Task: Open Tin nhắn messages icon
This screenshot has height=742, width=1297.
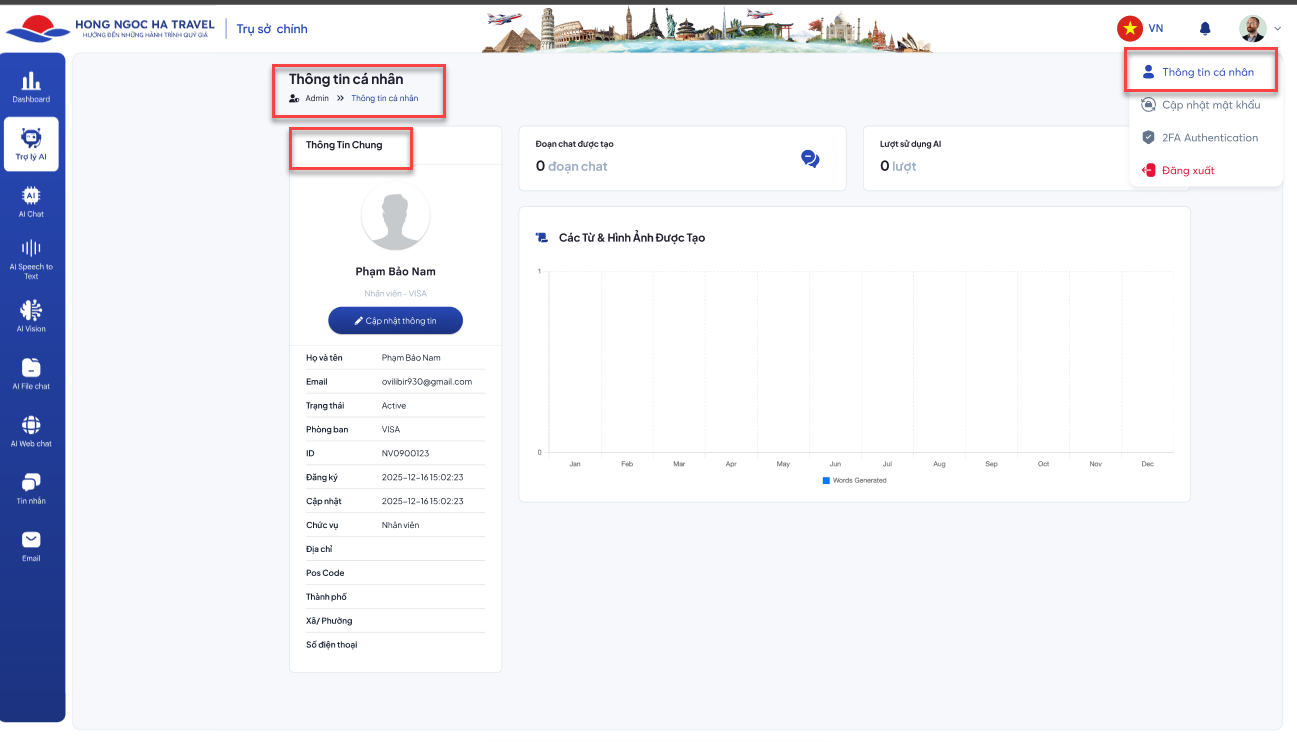Action: tap(31, 487)
